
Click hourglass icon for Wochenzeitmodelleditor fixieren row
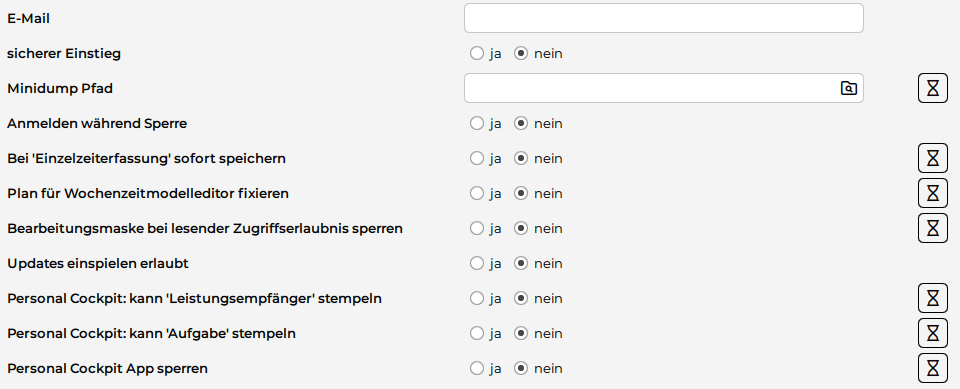[932, 193]
